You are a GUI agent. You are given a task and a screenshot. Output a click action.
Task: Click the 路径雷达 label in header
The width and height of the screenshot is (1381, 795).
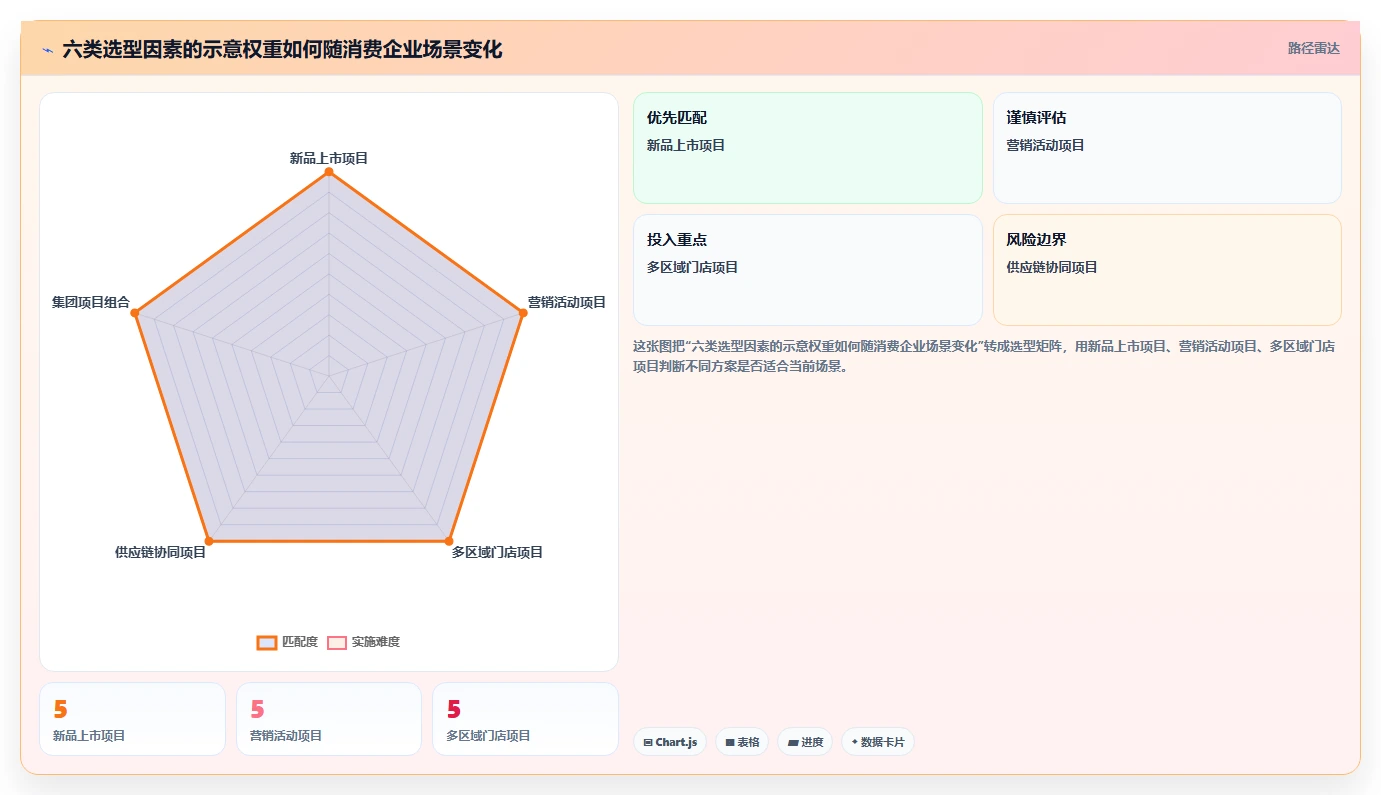pos(1313,48)
